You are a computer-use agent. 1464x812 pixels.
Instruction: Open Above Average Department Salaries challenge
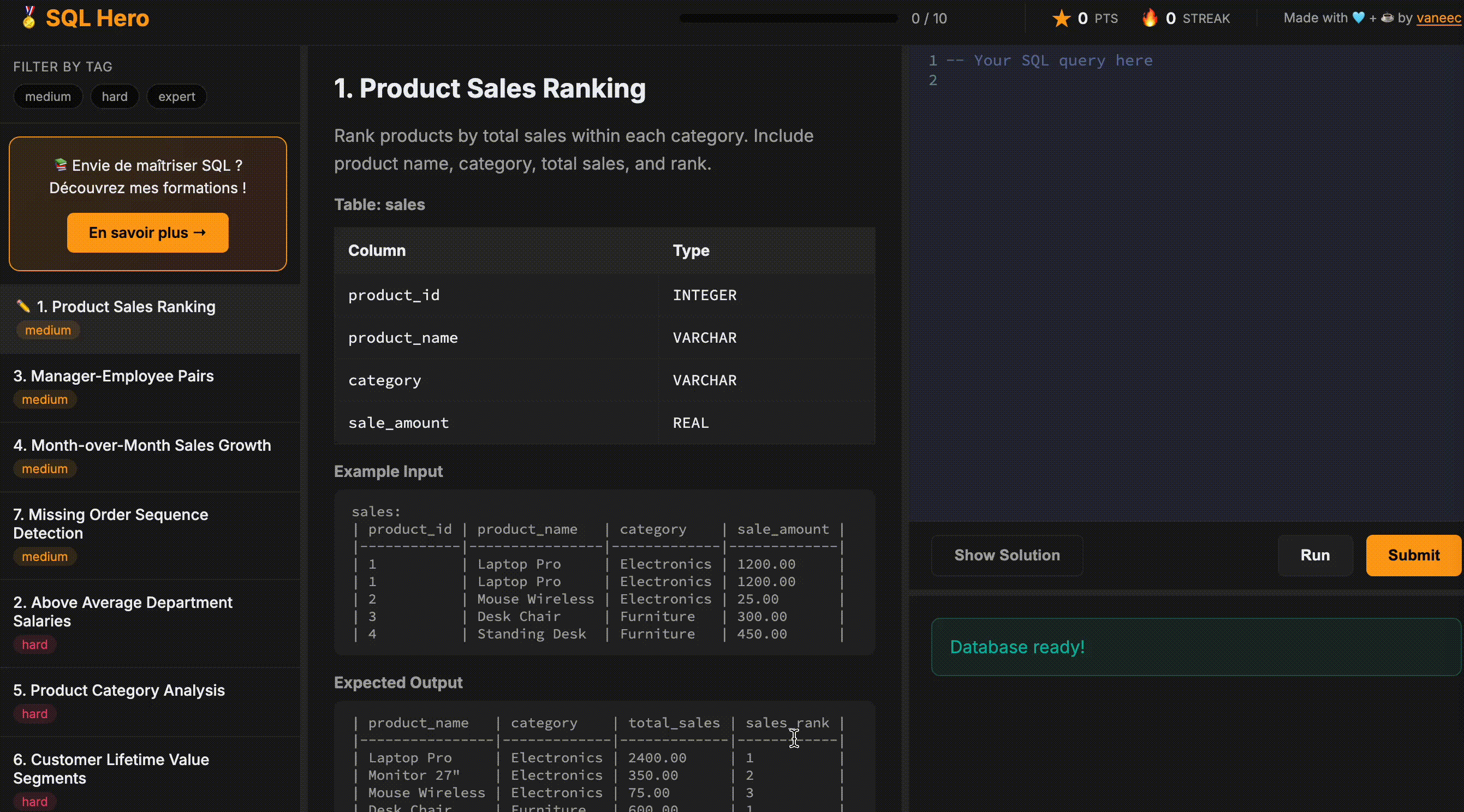pos(122,611)
